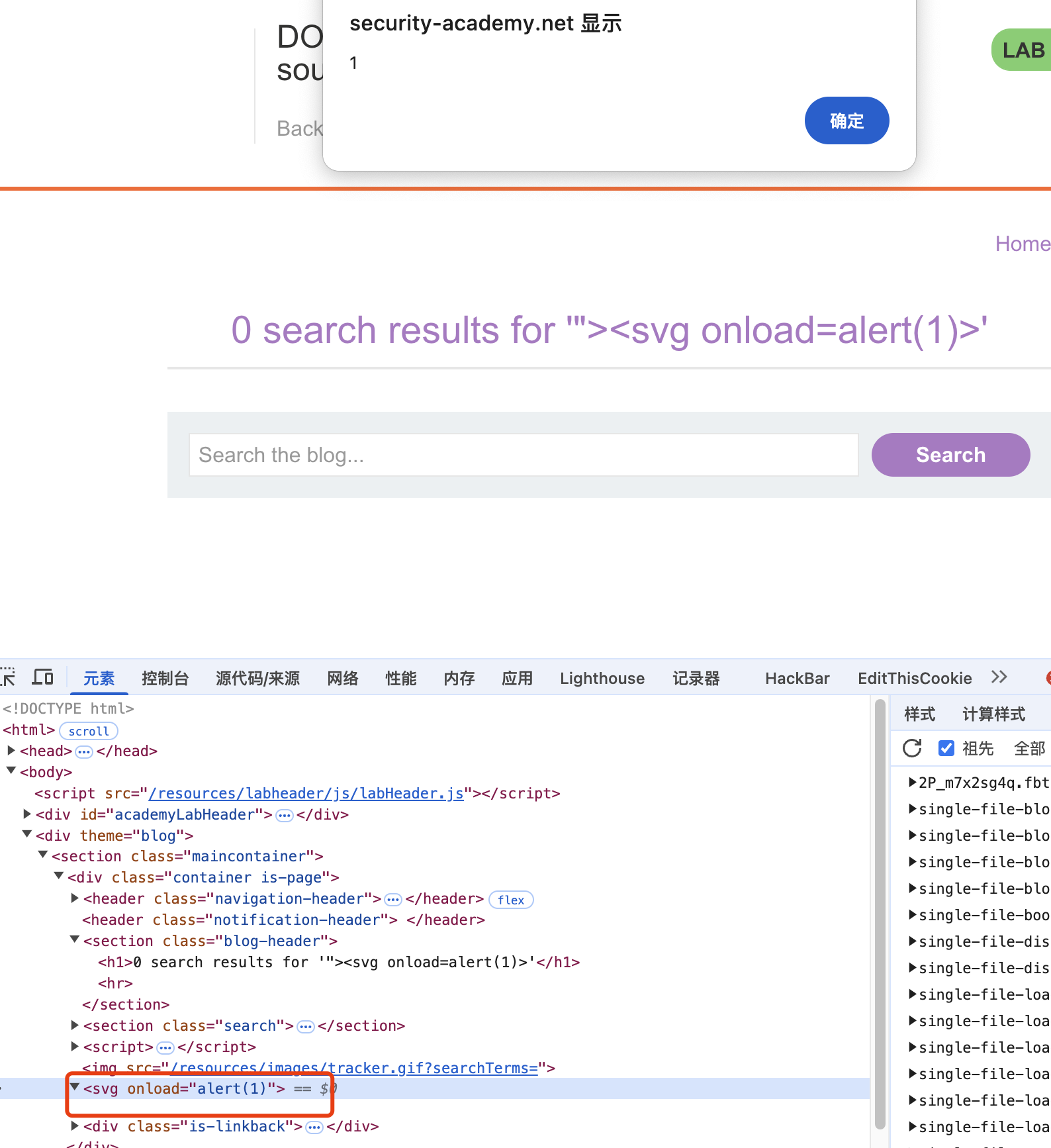Click the Search the blog input field

[523, 455]
